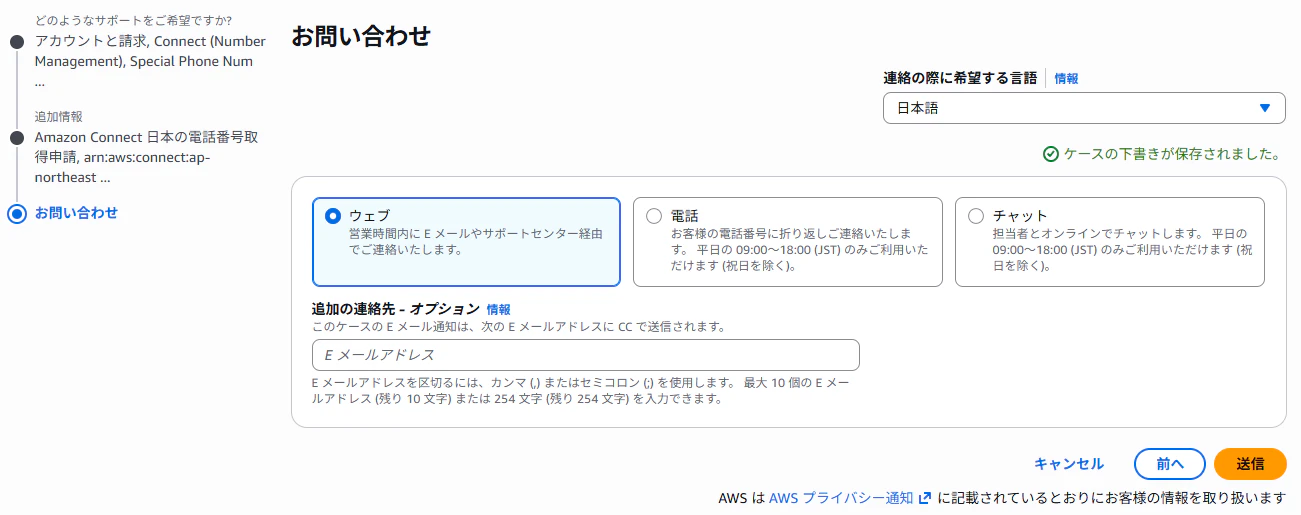Screen dimensions: 1301x515
Task: Go to the お問い合わせ step in the sidebar
Action: [76, 213]
